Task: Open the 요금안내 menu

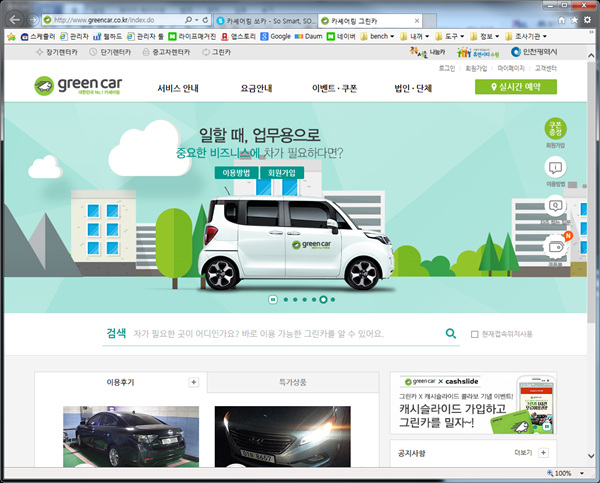Action: pos(256,88)
